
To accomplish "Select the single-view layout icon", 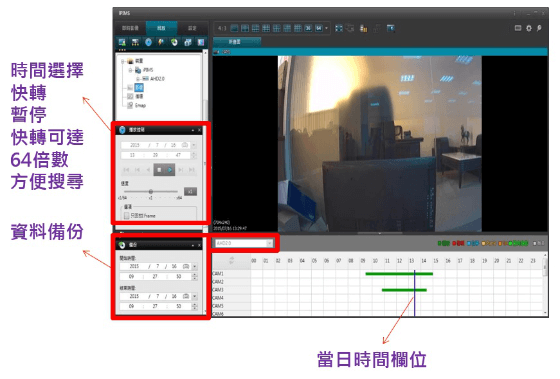I will [x=234, y=28].
